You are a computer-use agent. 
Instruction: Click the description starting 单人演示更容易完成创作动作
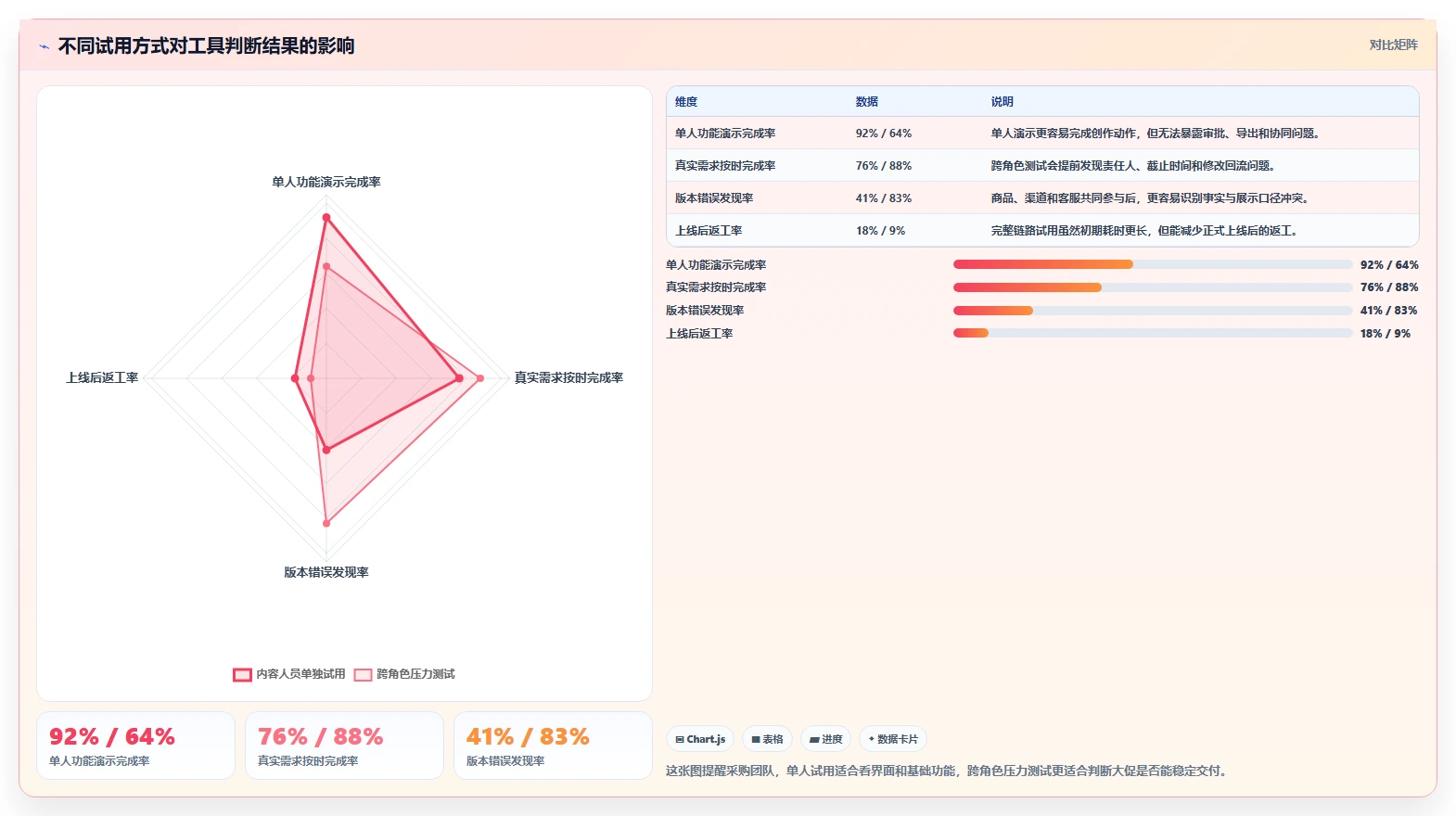tap(1156, 134)
